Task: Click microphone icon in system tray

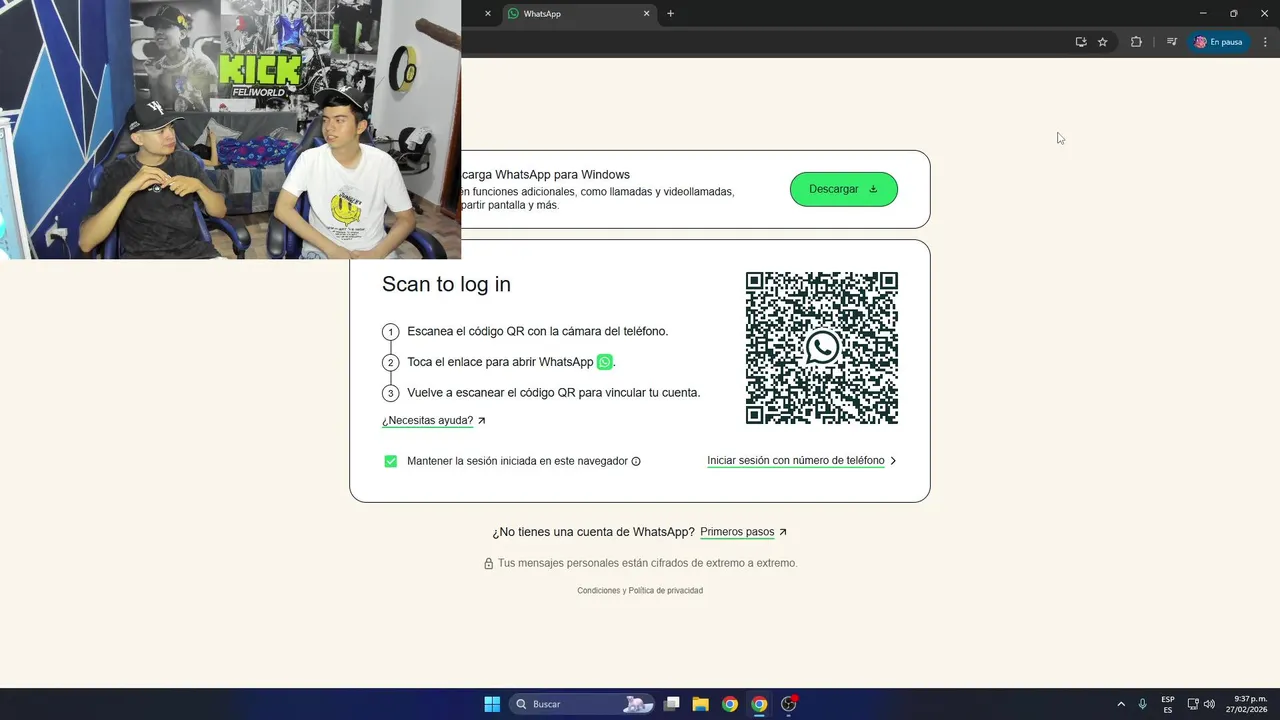Action: pyautogui.click(x=1142, y=704)
